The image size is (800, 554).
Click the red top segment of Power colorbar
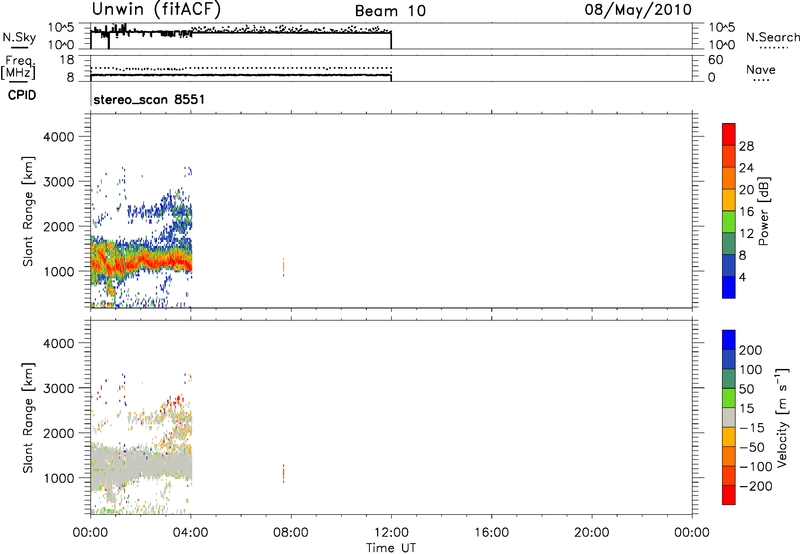tap(729, 134)
